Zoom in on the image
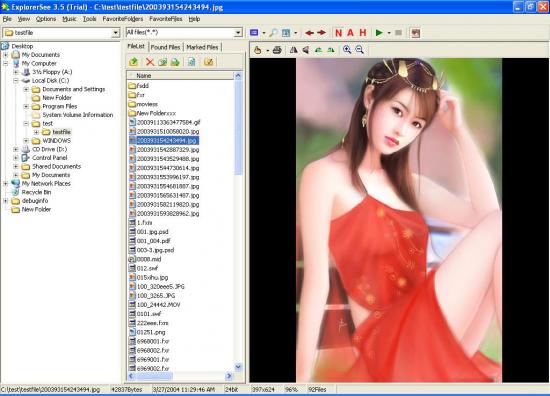Screen dimensions: 550x396 [x=347, y=49]
